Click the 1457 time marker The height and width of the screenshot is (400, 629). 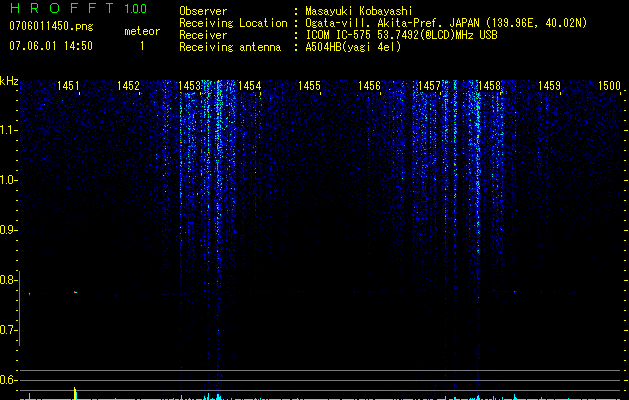[x=429, y=86]
